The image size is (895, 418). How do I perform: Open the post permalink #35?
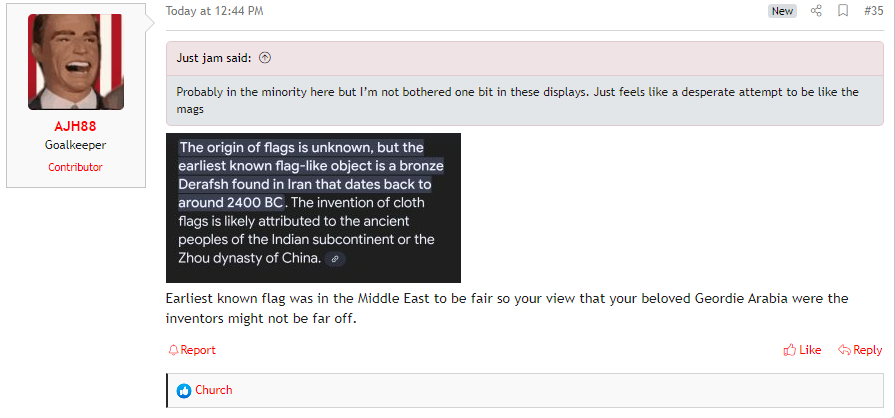click(x=873, y=11)
